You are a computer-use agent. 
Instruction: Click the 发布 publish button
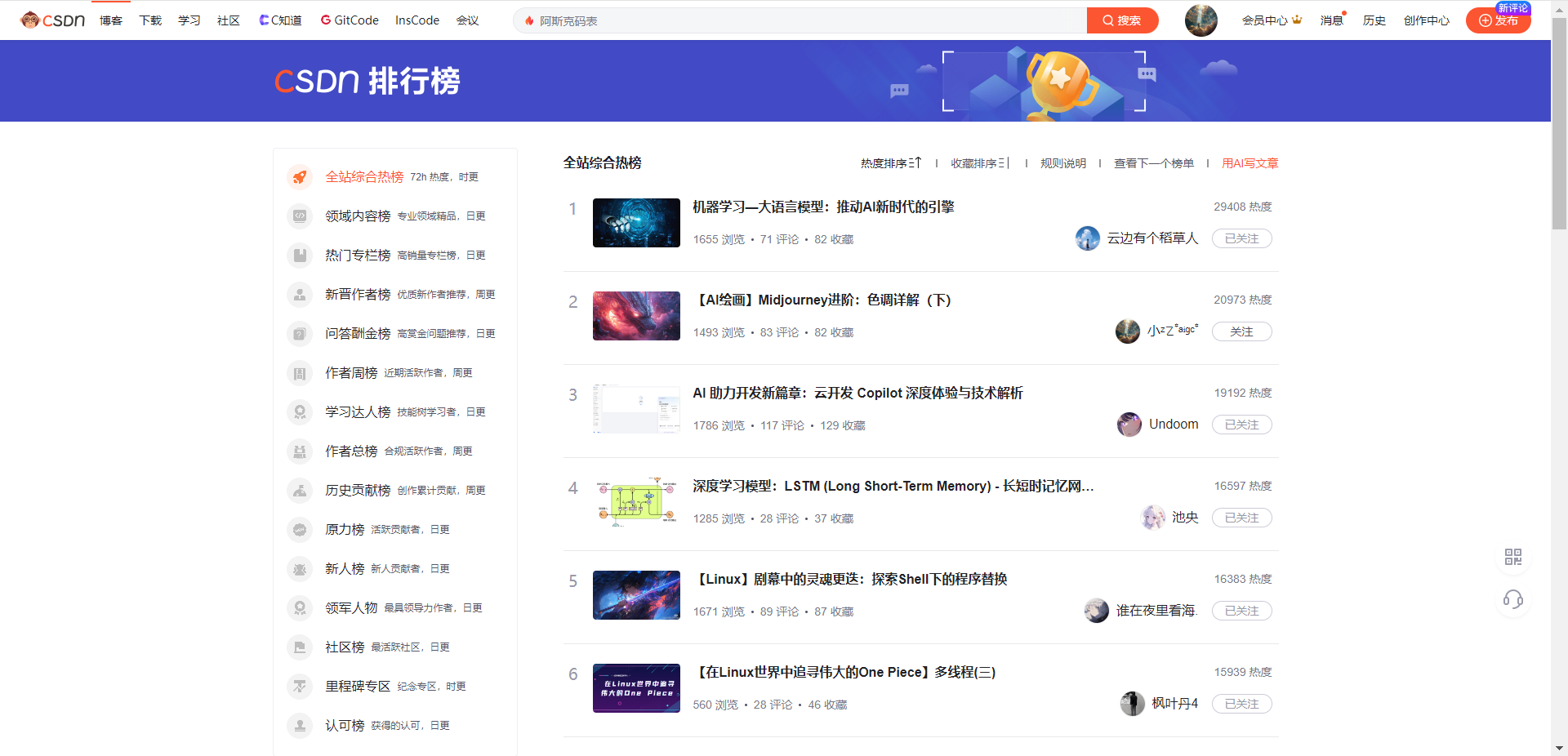tap(1498, 20)
